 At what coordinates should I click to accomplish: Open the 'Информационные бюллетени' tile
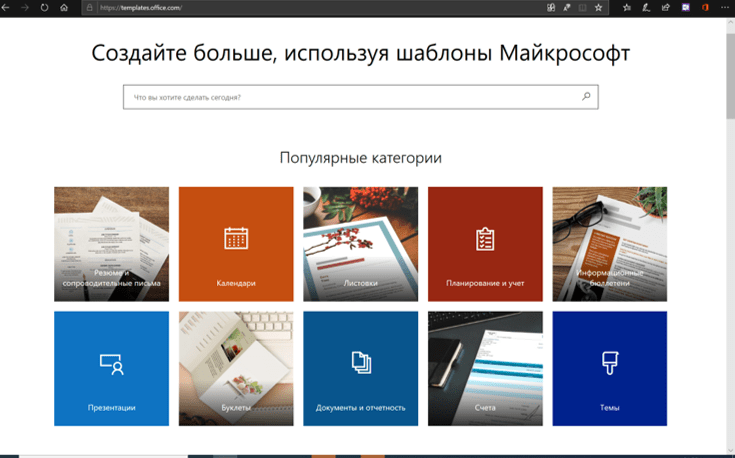(609, 244)
